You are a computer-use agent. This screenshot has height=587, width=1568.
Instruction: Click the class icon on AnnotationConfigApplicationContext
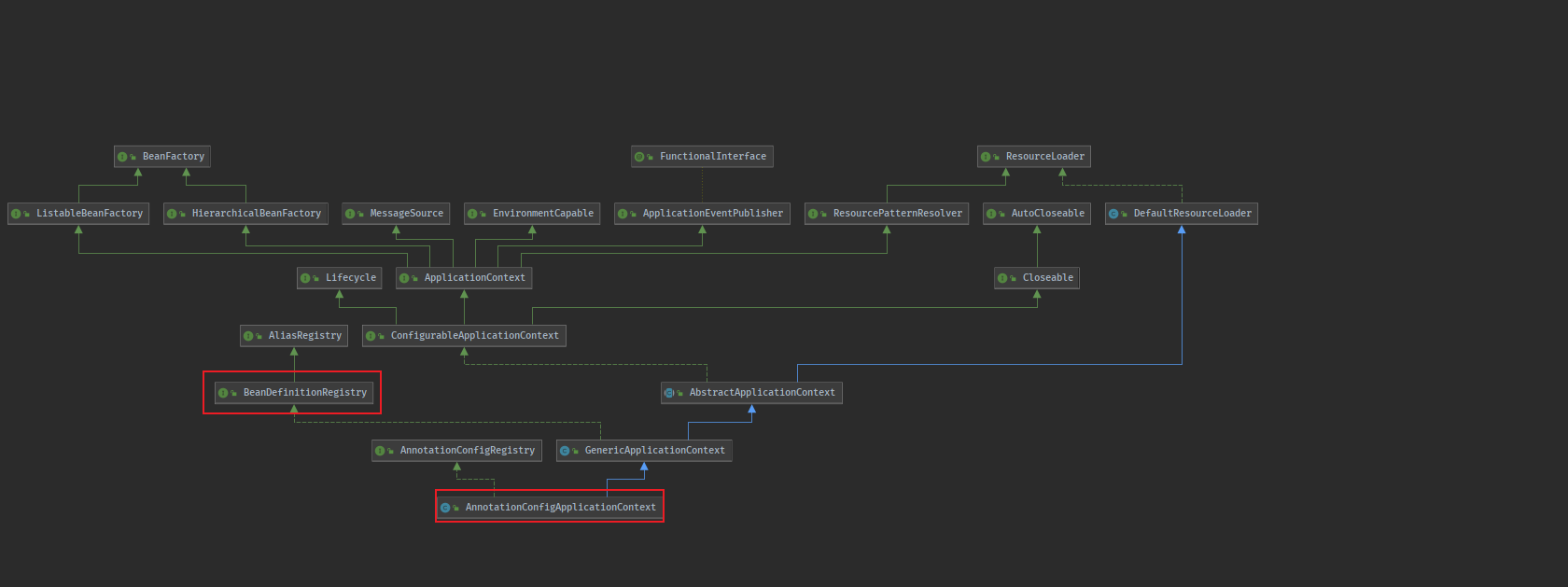click(445, 508)
